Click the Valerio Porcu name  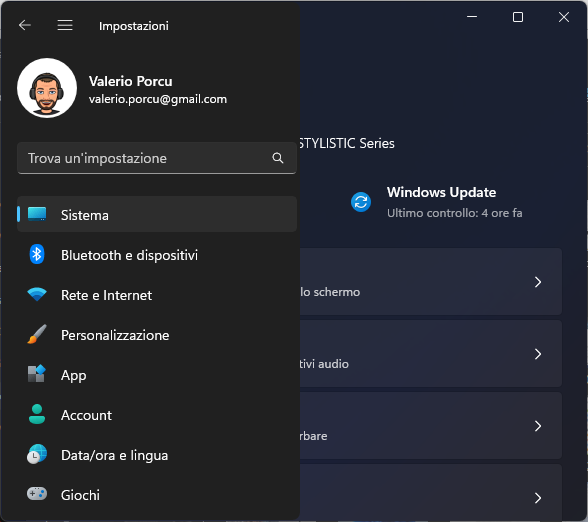click(x=130, y=81)
